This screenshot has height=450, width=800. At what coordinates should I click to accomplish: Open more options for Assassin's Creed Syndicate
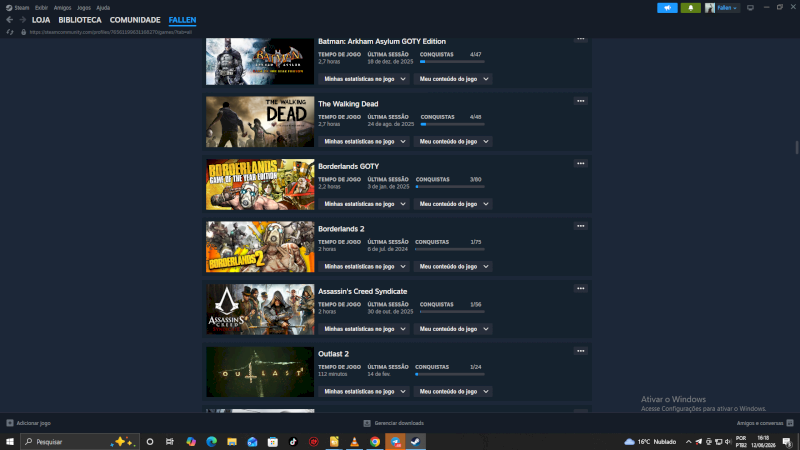pyautogui.click(x=581, y=288)
